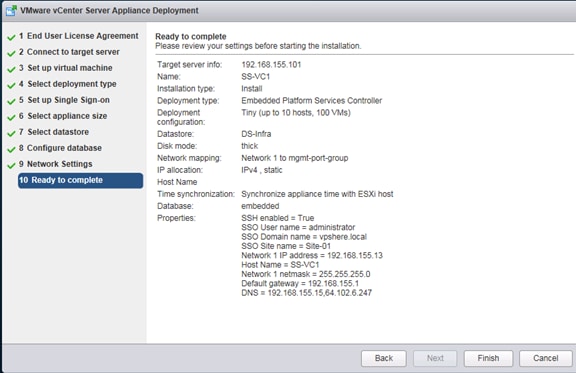Click green checkmark next to Select deployment type
Viewport: 576px width, 373px height.
[11, 85]
